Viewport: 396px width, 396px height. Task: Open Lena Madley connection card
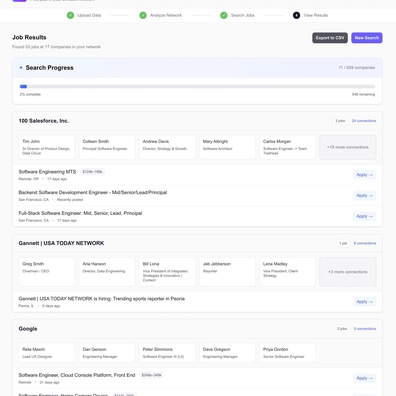288,272
